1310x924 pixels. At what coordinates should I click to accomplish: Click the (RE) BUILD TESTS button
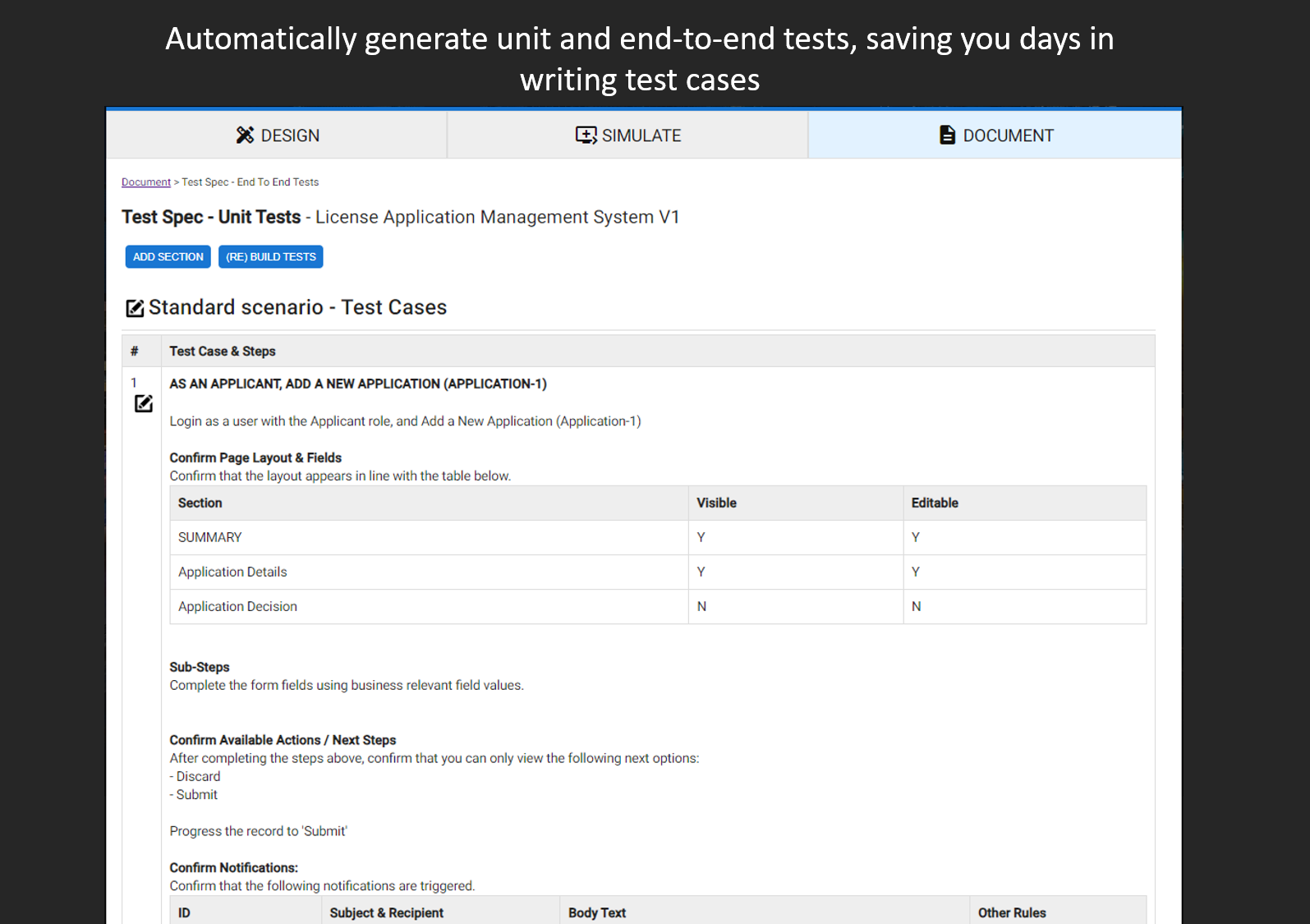[271, 257]
